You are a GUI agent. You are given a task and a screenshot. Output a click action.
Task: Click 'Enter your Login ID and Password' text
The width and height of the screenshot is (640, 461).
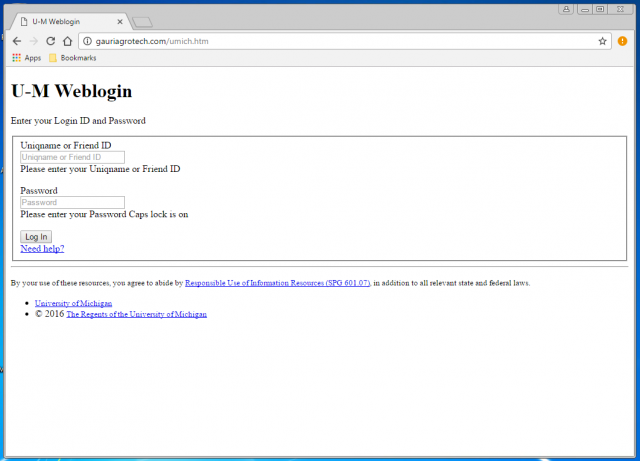[78, 121]
